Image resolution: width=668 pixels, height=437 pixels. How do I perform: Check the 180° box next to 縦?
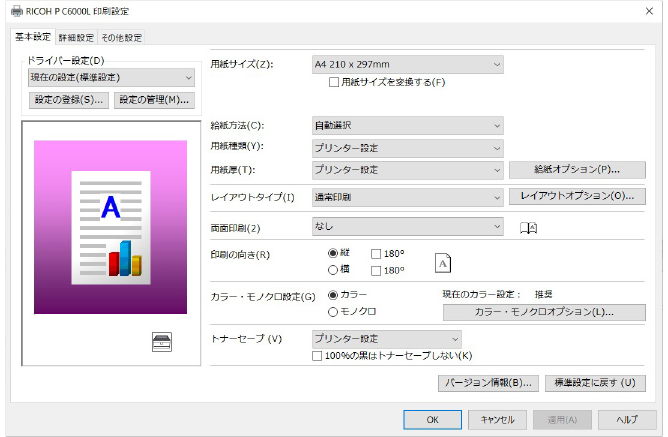click(x=376, y=254)
